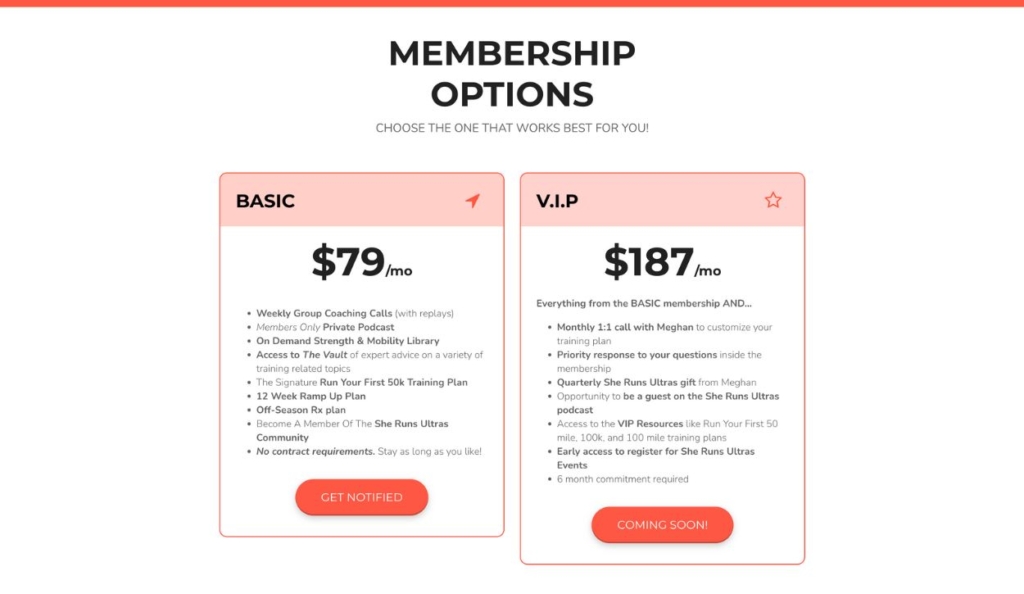Select the V.I.P plan header
The width and height of the screenshot is (1024, 594).
556,201
